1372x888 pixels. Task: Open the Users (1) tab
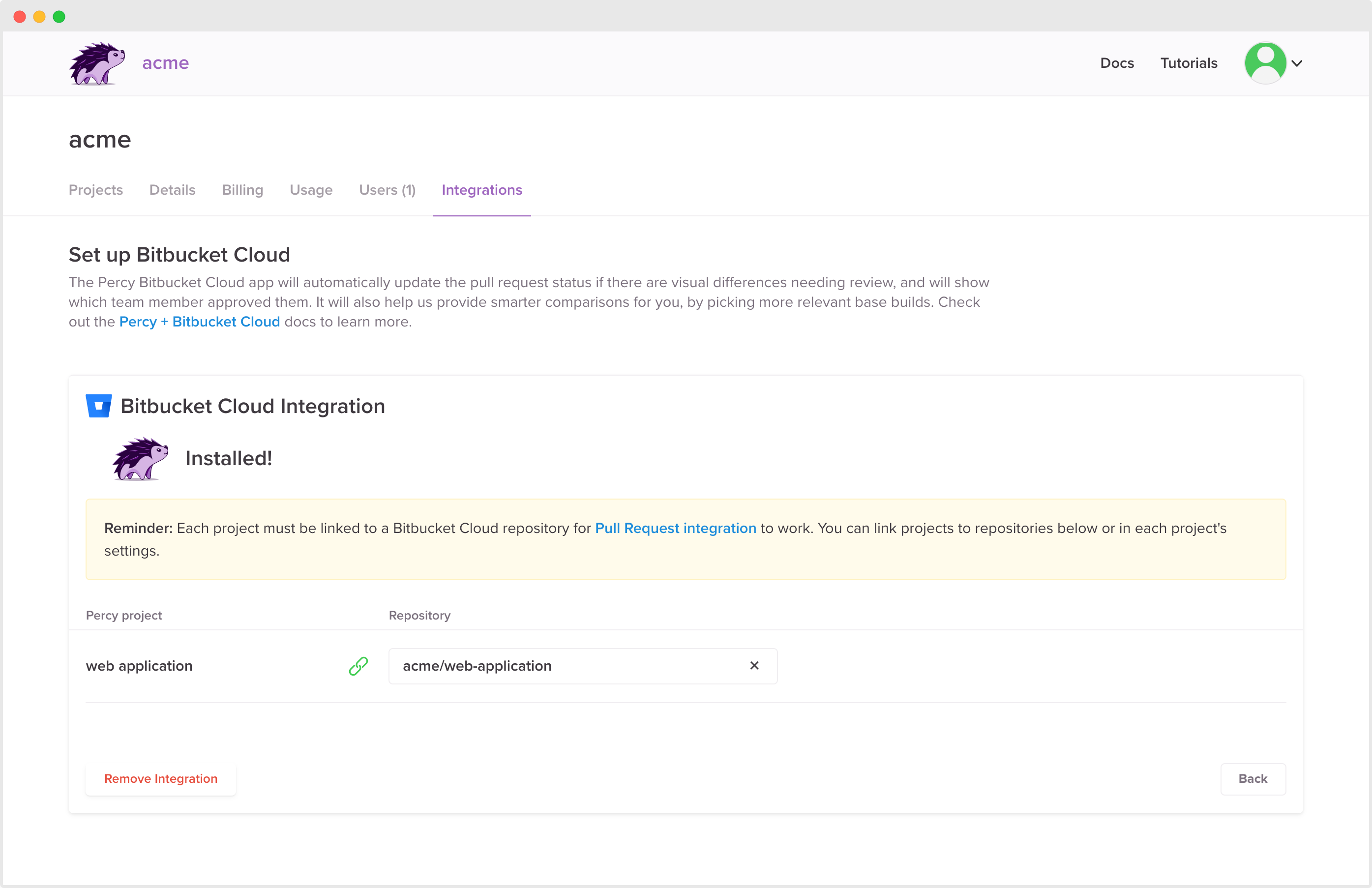pyautogui.click(x=387, y=190)
